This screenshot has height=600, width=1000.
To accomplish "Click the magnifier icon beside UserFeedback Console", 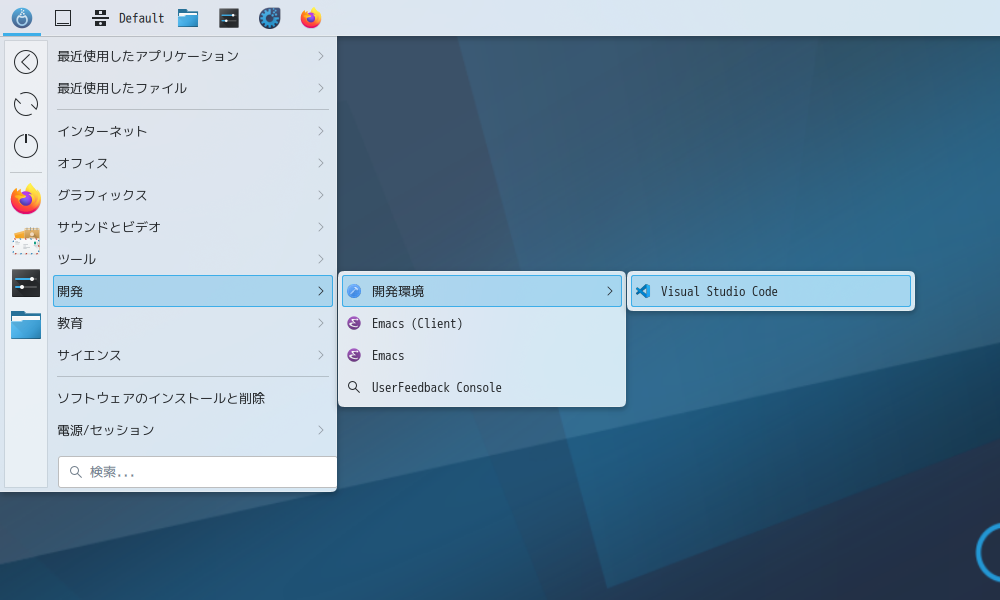I will pyautogui.click(x=354, y=387).
